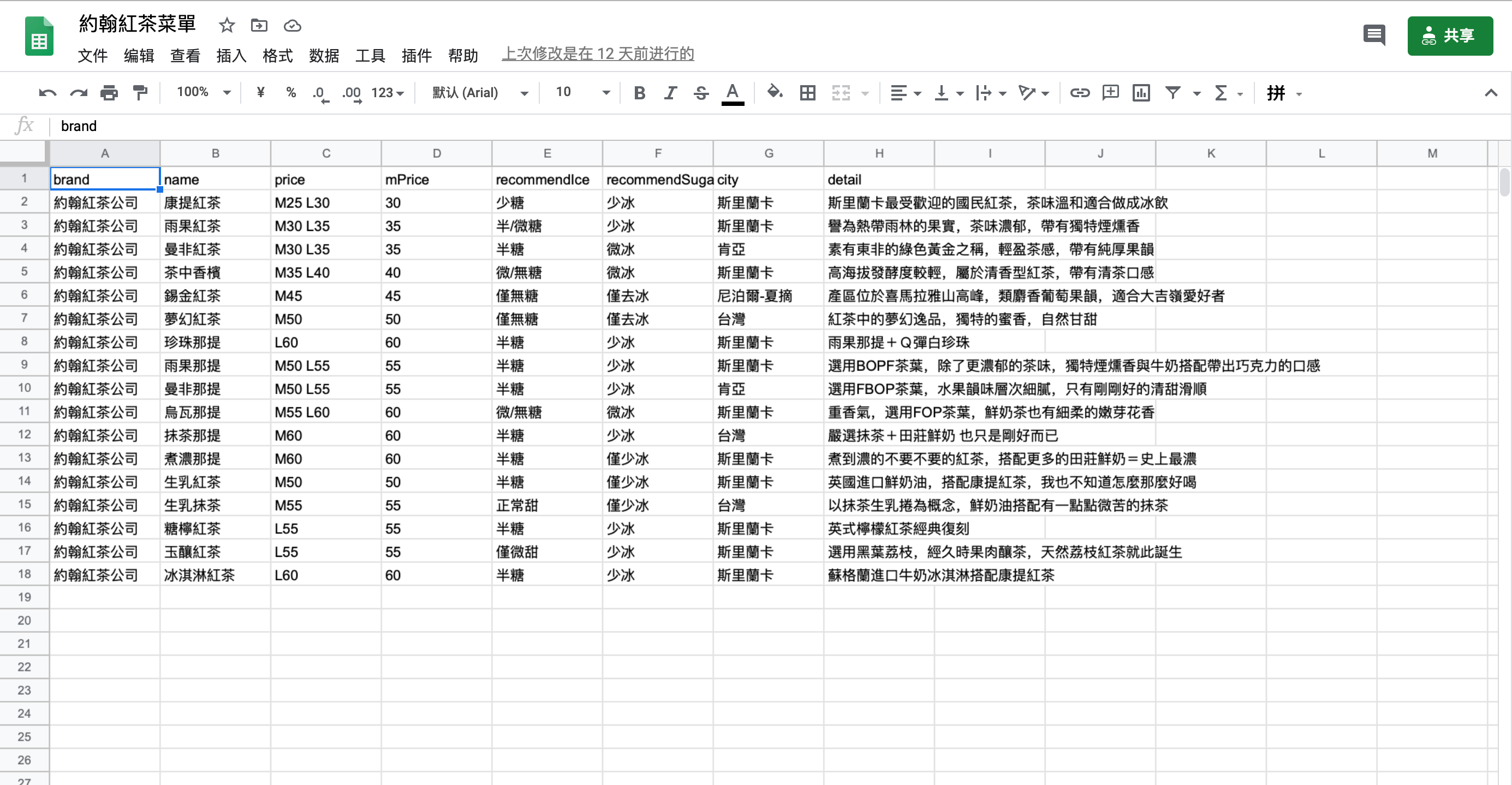The image size is (1512, 785).
Task: Click the select-all corner box
Action: pyautogui.click(x=24, y=153)
